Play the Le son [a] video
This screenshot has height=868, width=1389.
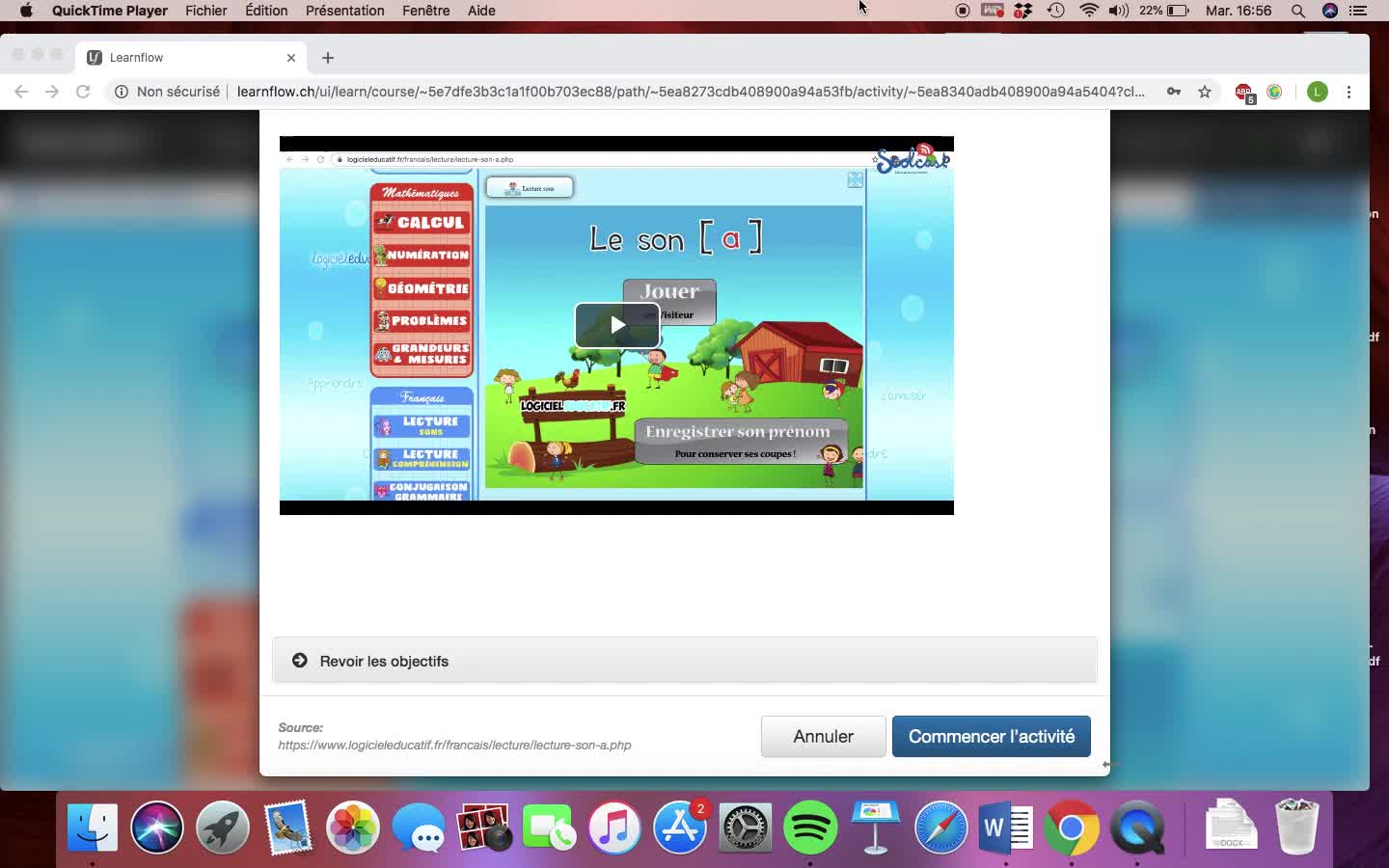tap(617, 325)
